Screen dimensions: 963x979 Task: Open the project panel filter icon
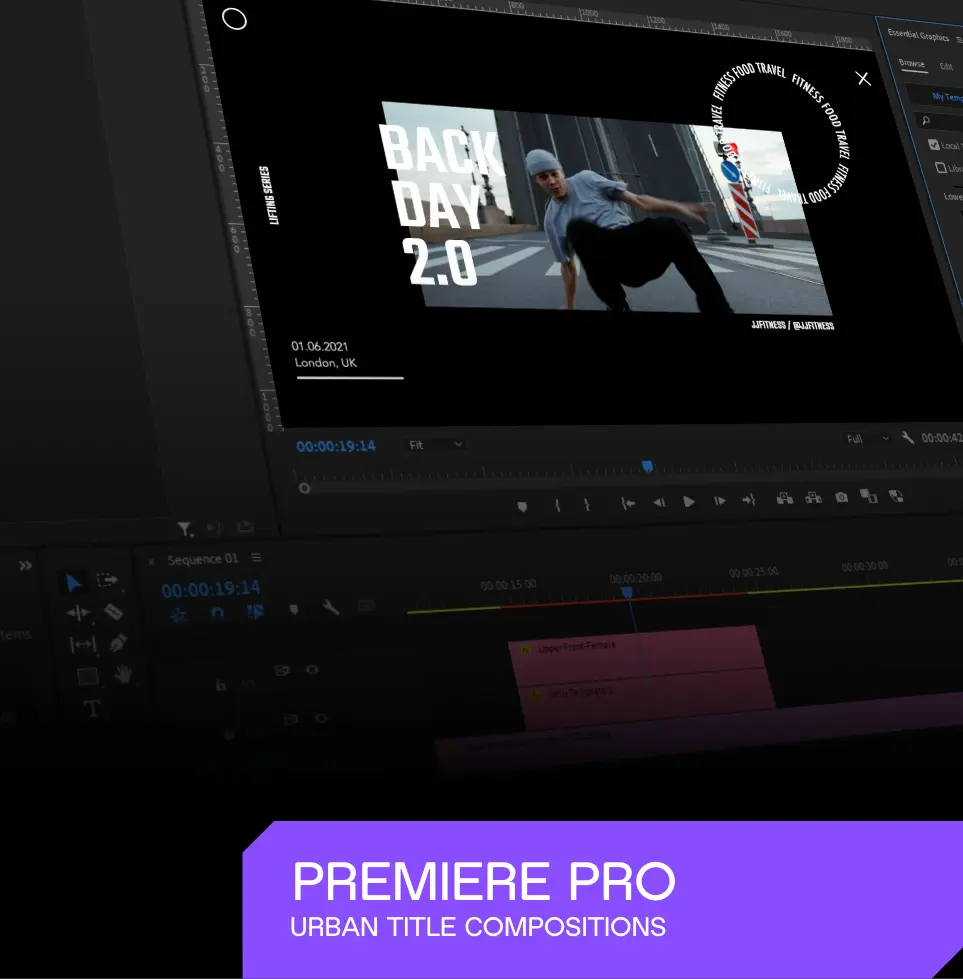click(x=185, y=529)
